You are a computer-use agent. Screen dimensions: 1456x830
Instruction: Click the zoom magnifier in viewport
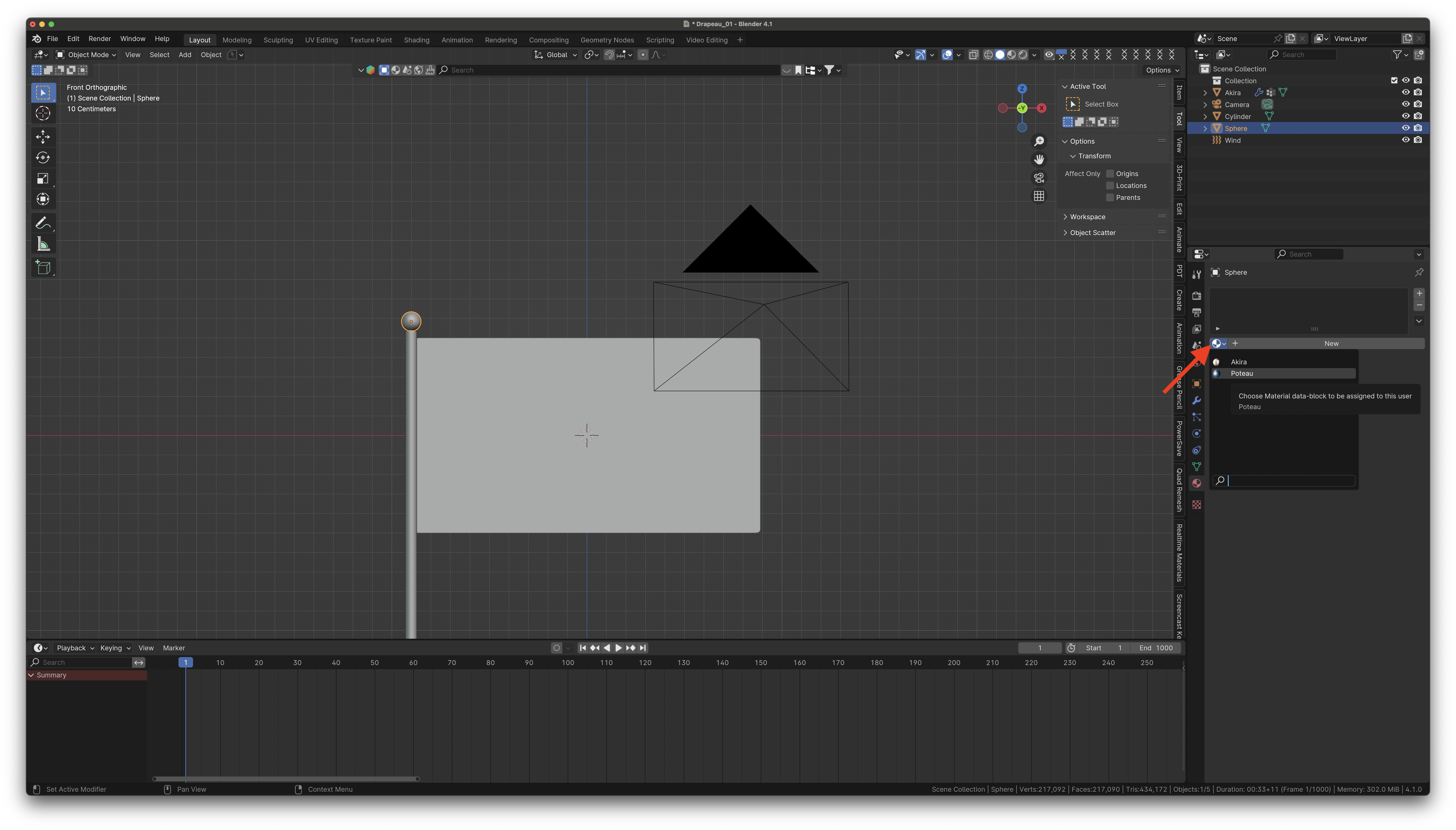[1039, 141]
